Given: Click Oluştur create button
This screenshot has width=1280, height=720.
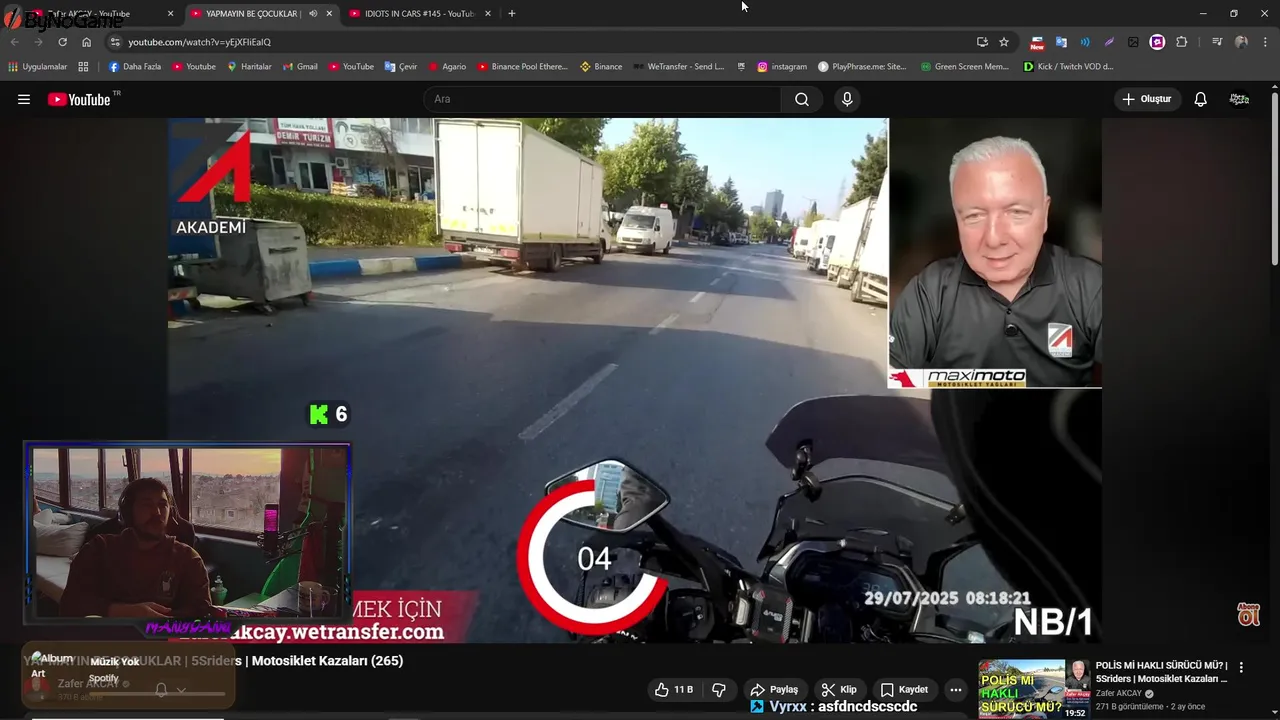Looking at the screenshot, I should [1148, 99].
